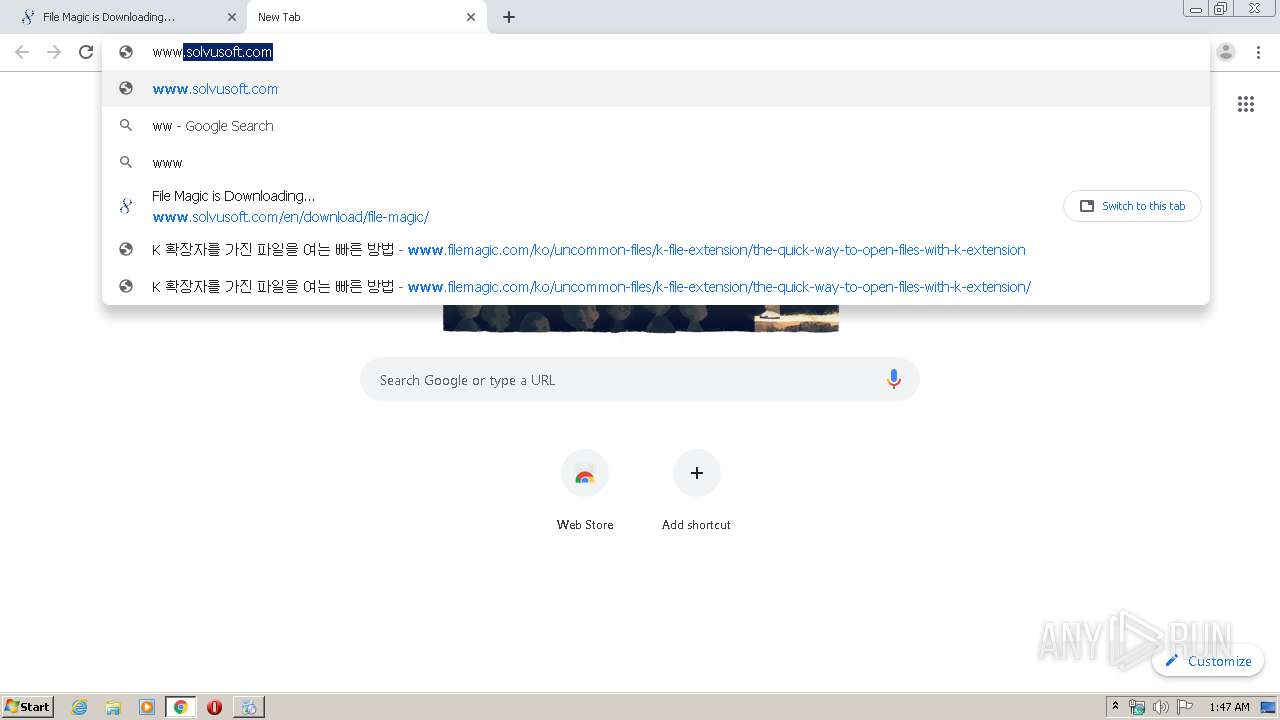Click the browser forward arrow

54,52
